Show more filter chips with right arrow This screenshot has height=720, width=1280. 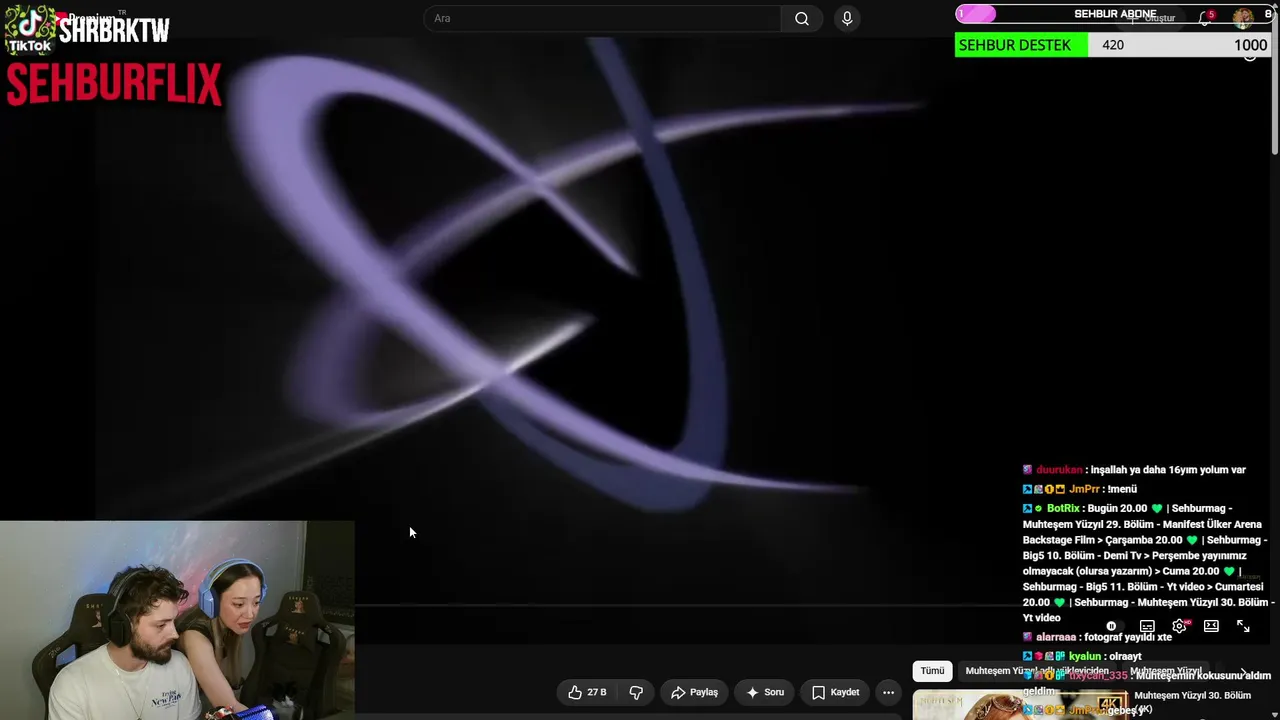tap(1244, 671)
